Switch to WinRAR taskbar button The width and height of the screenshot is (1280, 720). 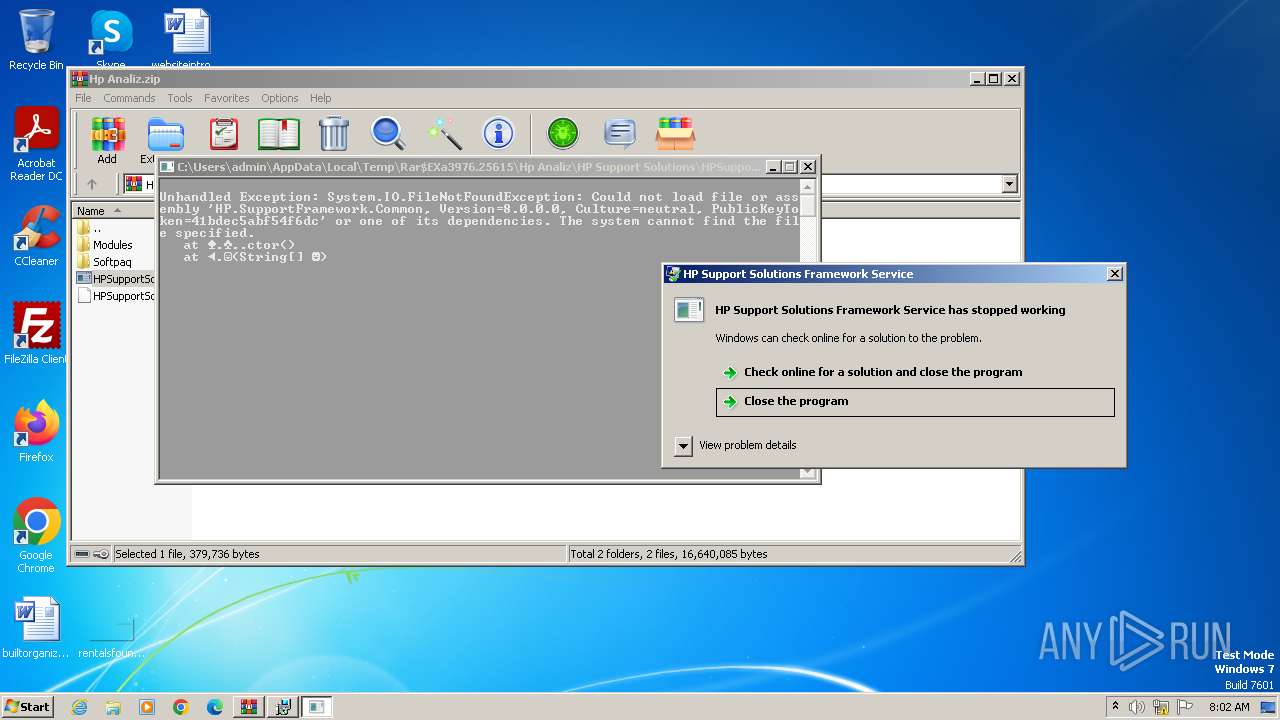[x=249, y=707]
